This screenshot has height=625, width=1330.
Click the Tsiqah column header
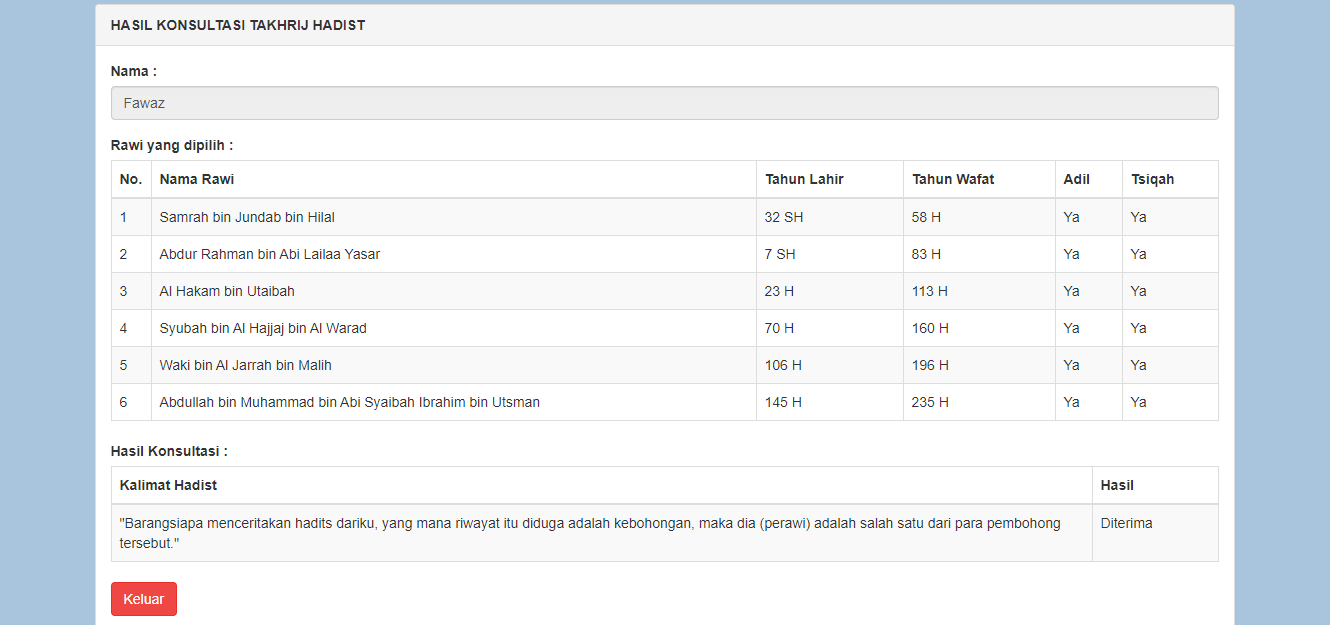point(1152,179)
